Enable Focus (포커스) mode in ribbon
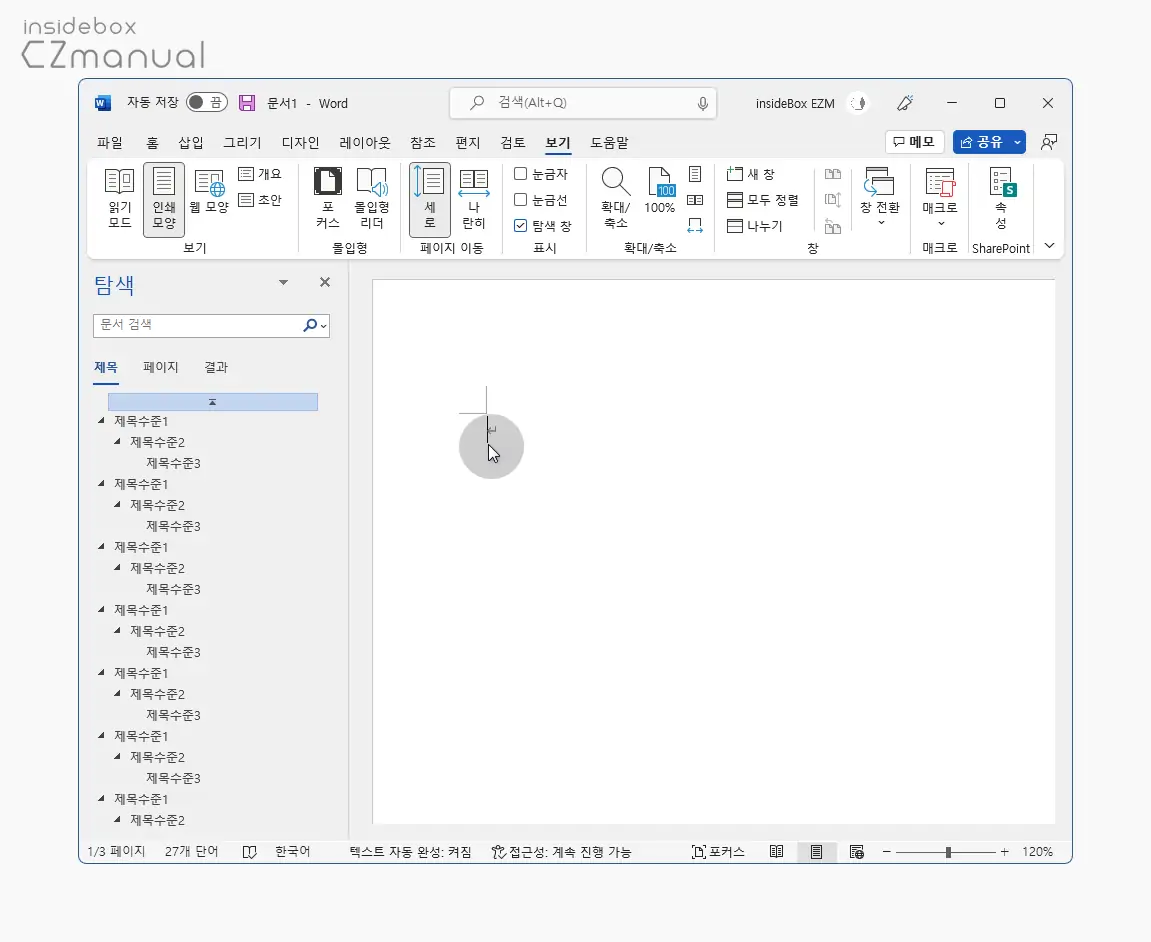The width and height of the screenshot is (1151, 942). [x=327, y=198]
